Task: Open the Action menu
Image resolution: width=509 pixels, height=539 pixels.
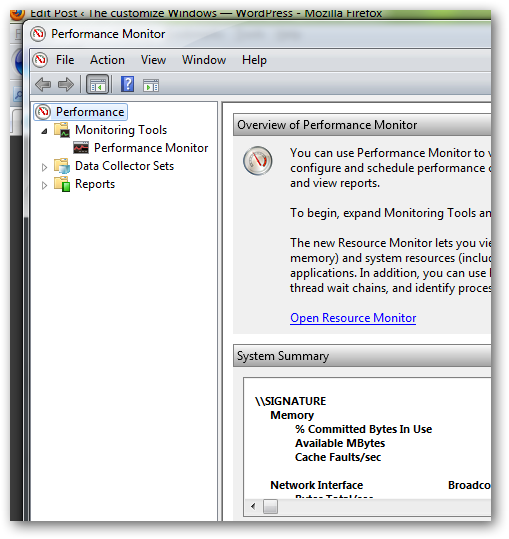Action: click(x=107, y=60)
